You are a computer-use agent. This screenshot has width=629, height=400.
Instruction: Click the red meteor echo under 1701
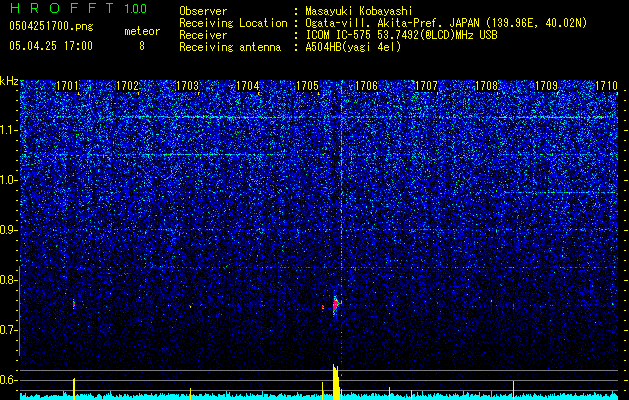coord(74,304)
